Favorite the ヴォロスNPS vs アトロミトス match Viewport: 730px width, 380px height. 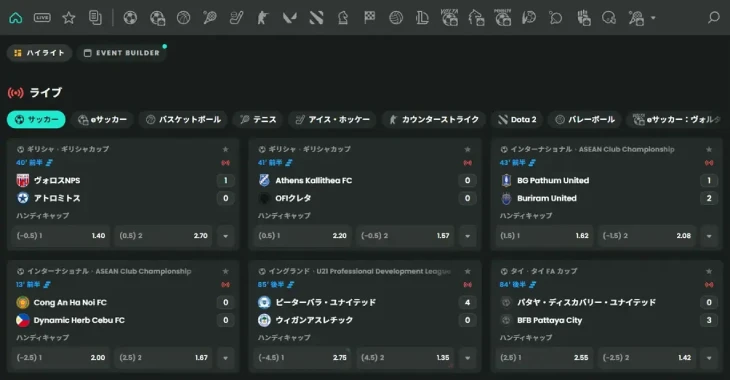[x=226, y=149]
